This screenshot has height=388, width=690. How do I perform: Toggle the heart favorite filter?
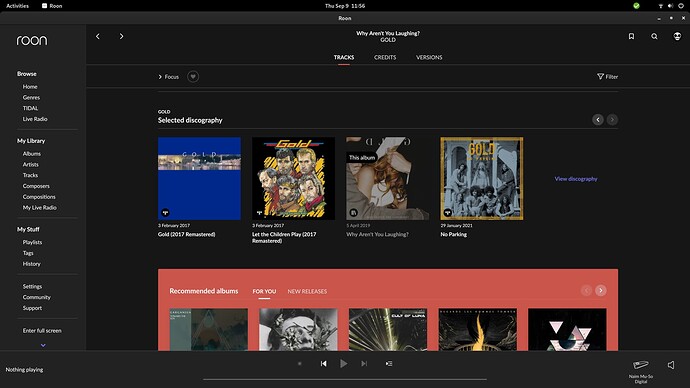[x=193, y=77]
